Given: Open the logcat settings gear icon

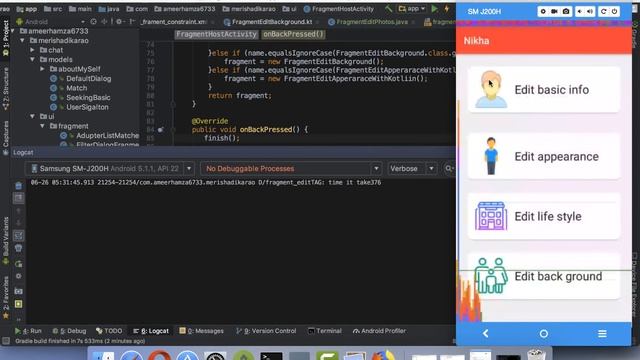Looking at the screenshot, I should click(x=18, y=276).
